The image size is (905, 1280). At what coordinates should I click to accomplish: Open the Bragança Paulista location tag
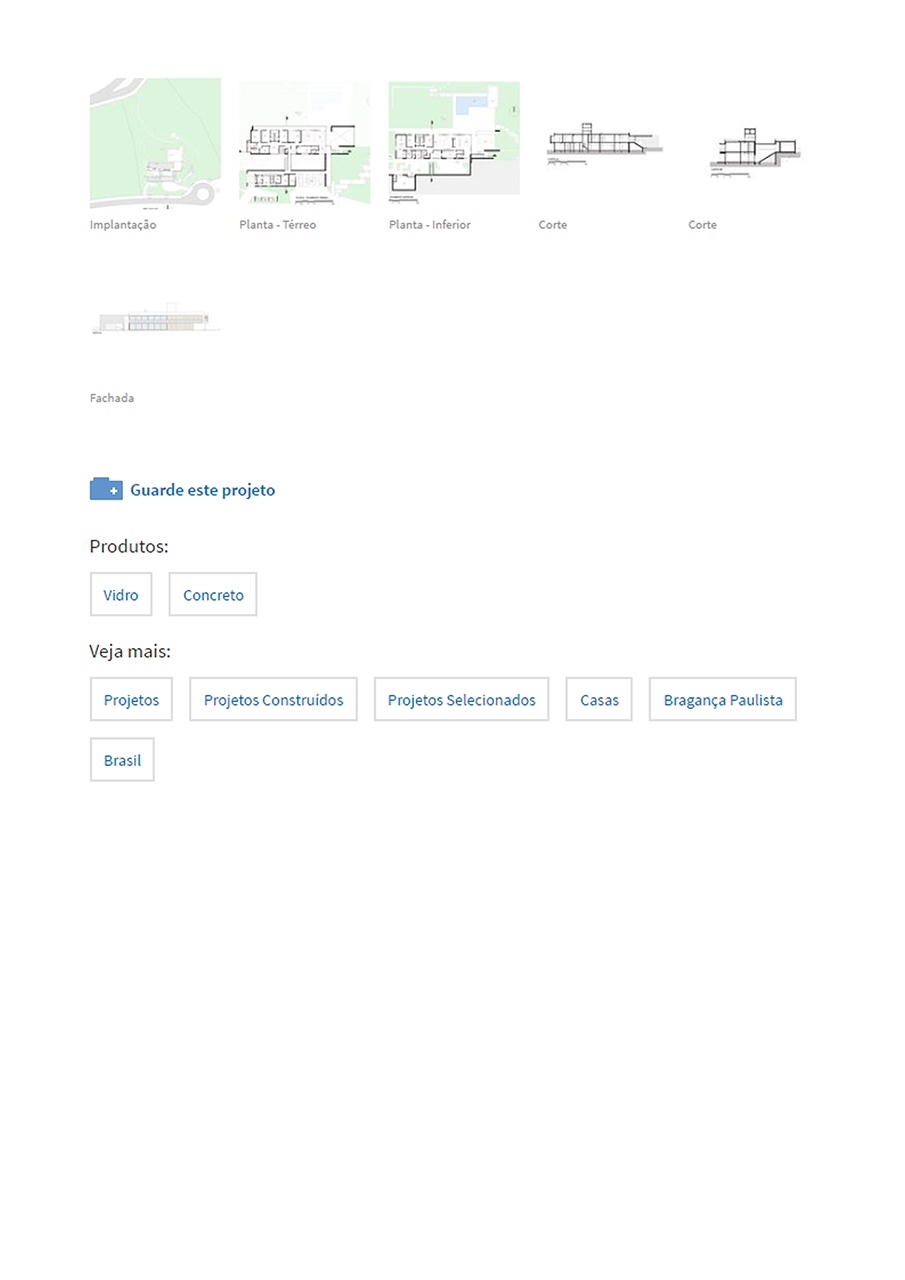coord(723,699)
